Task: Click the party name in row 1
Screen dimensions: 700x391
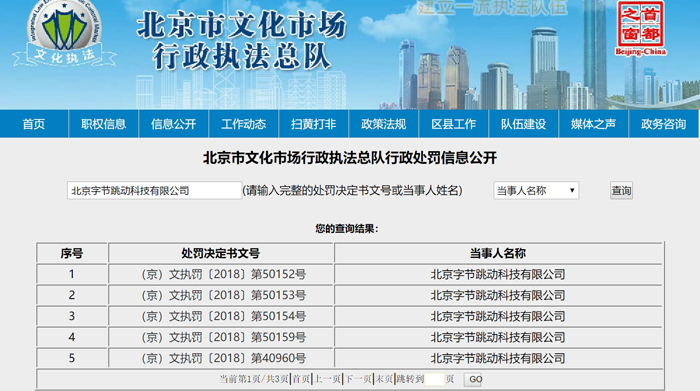Action: point(498,274)
